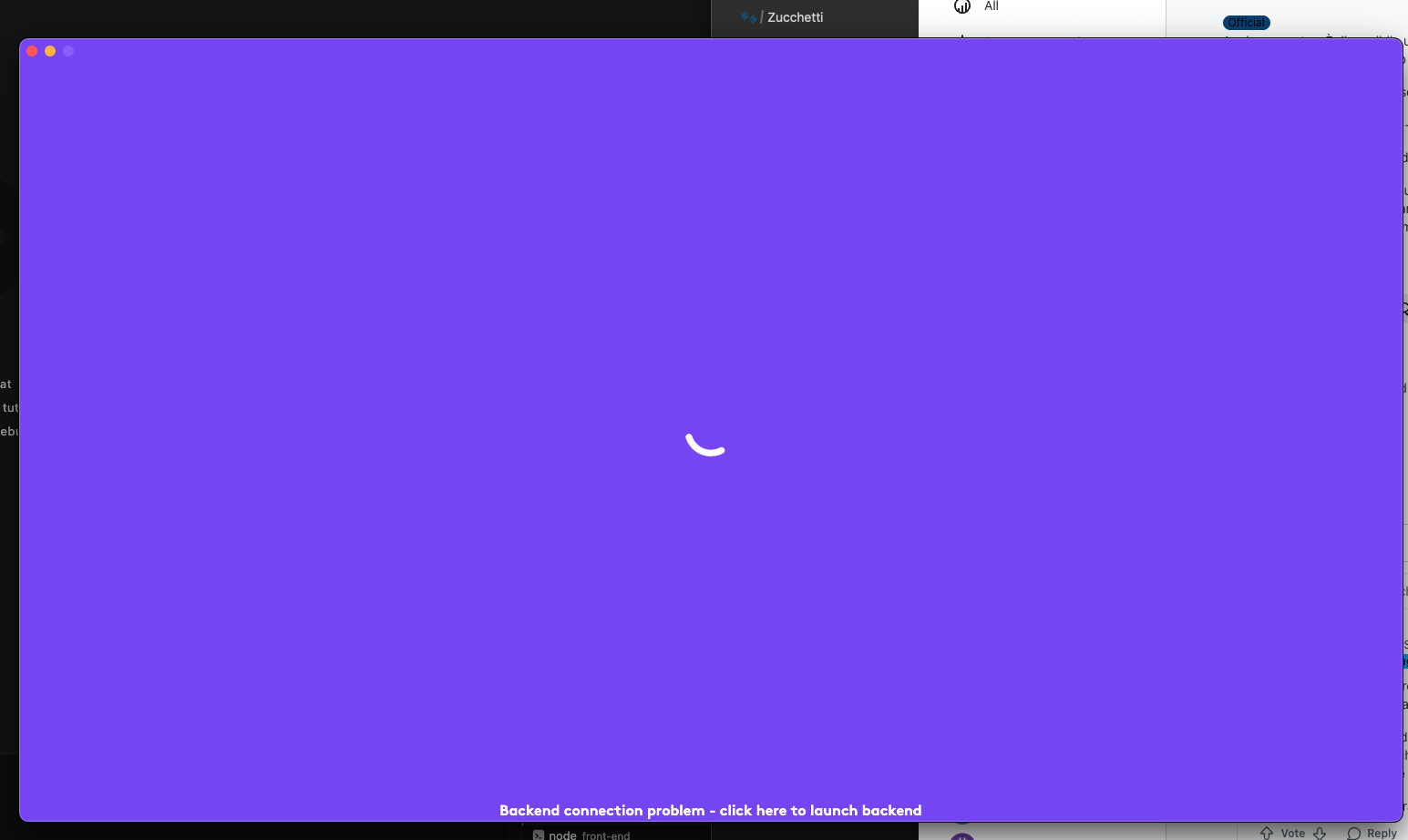This screenshot has height=840, width=1408.
Task: Downvote using the down arrow icon
Action: pos(1320,833)
